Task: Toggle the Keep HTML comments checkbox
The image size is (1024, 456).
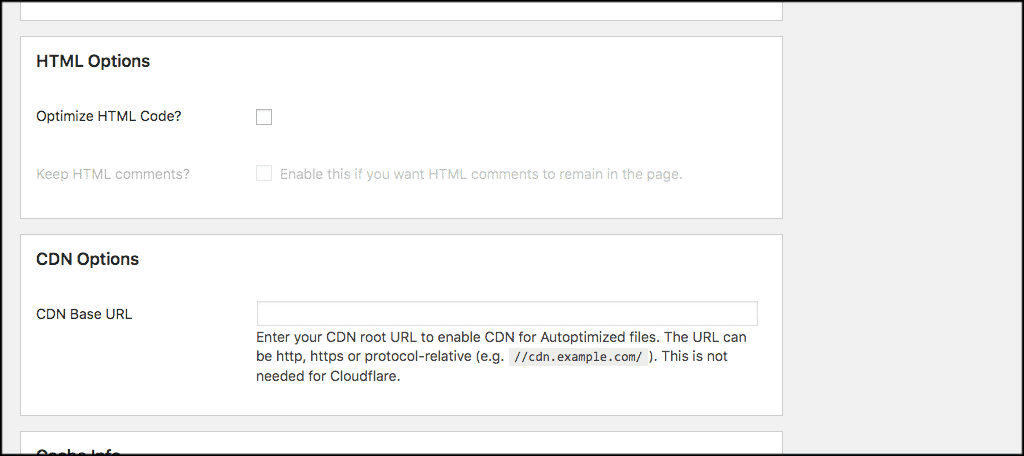Action: pyautogui.click(x=264, y=173)
